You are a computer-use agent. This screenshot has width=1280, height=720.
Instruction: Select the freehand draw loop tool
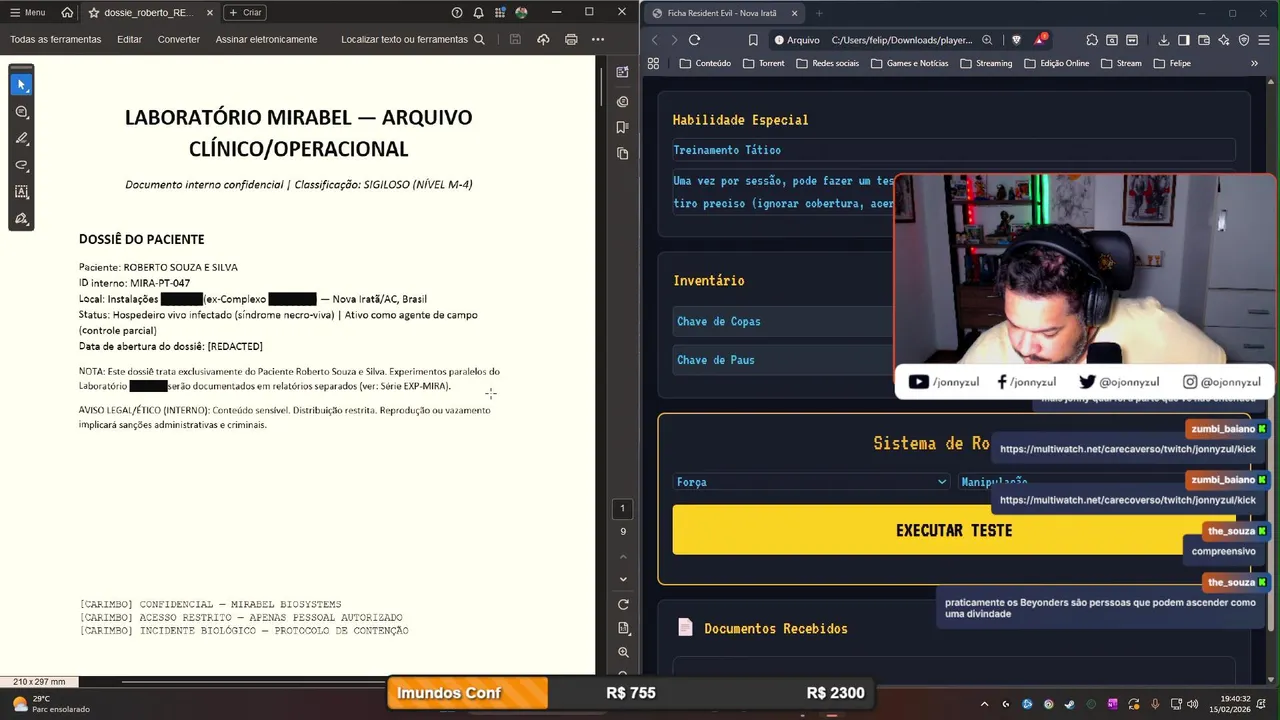(x=21, y=165)
